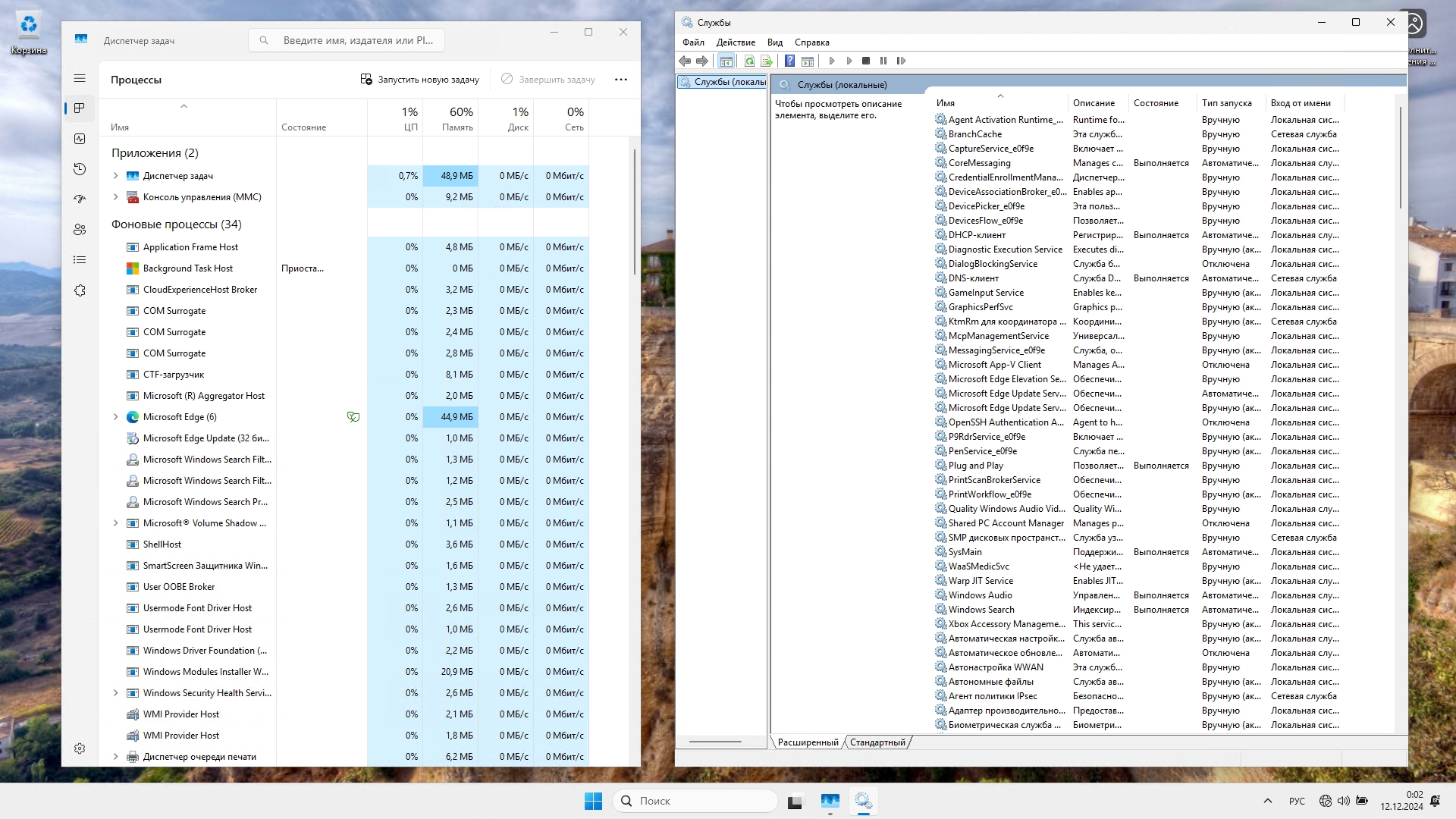Toggle Task Manager hamburger navigation menu

(80, 78)
